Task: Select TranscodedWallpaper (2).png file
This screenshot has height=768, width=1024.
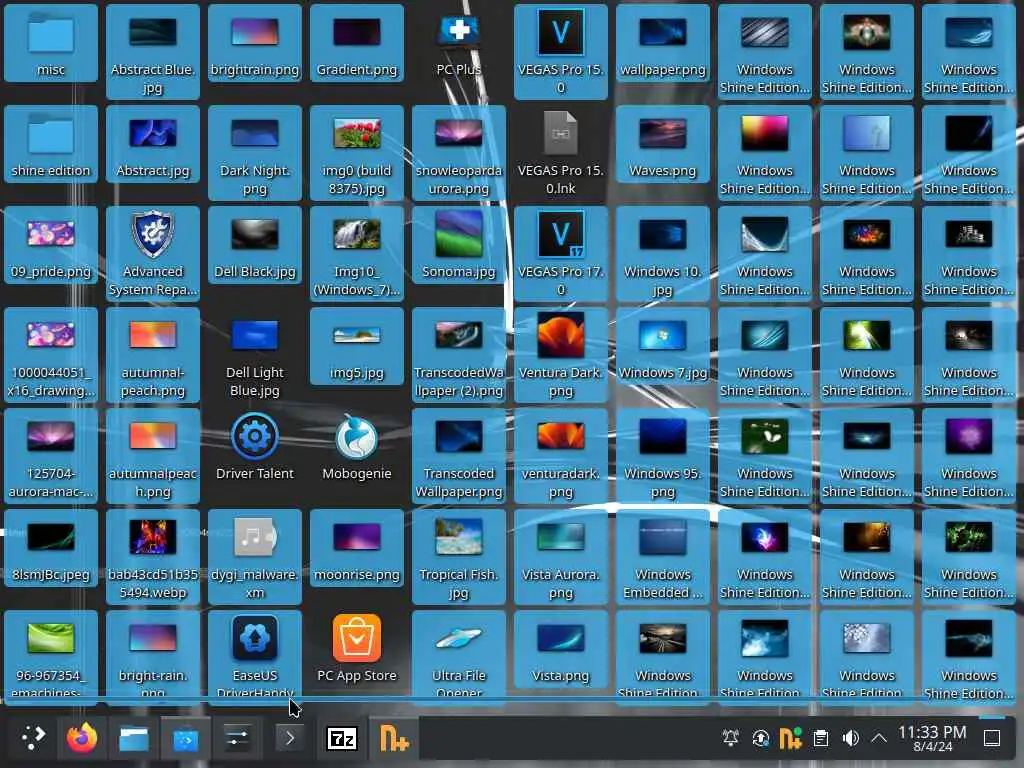Action: [x=458, y=355]
